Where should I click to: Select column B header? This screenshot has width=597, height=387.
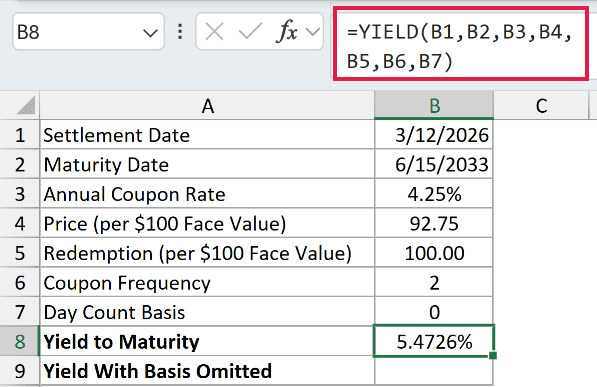434,106
